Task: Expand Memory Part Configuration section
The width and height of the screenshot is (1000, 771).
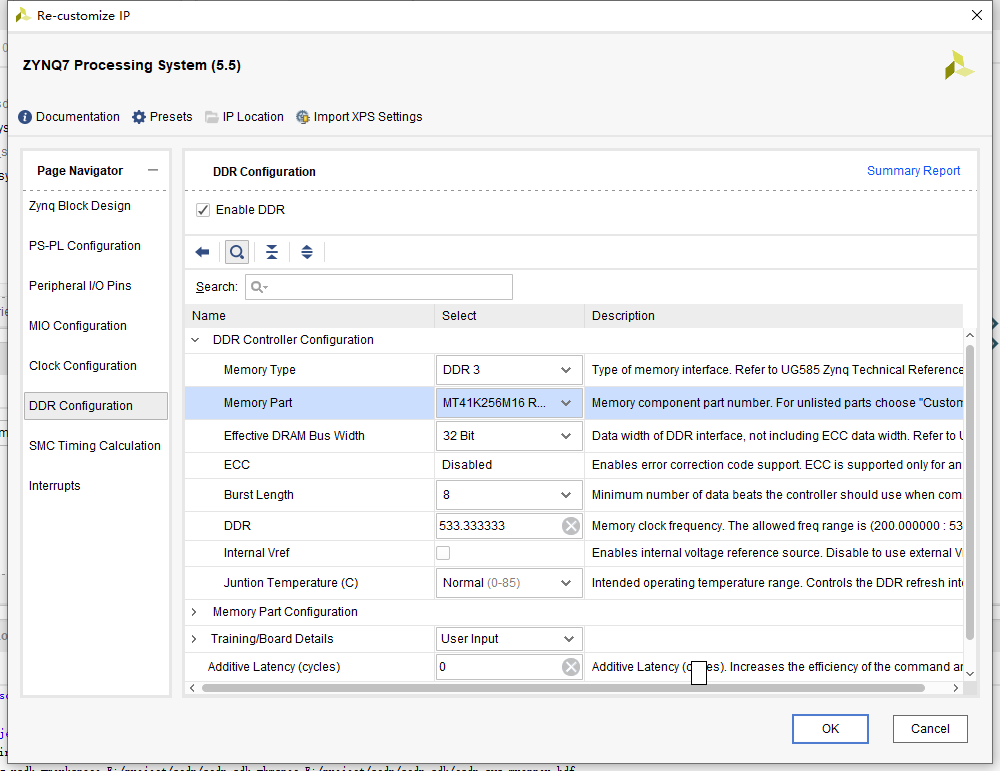Action: point(194,612)
